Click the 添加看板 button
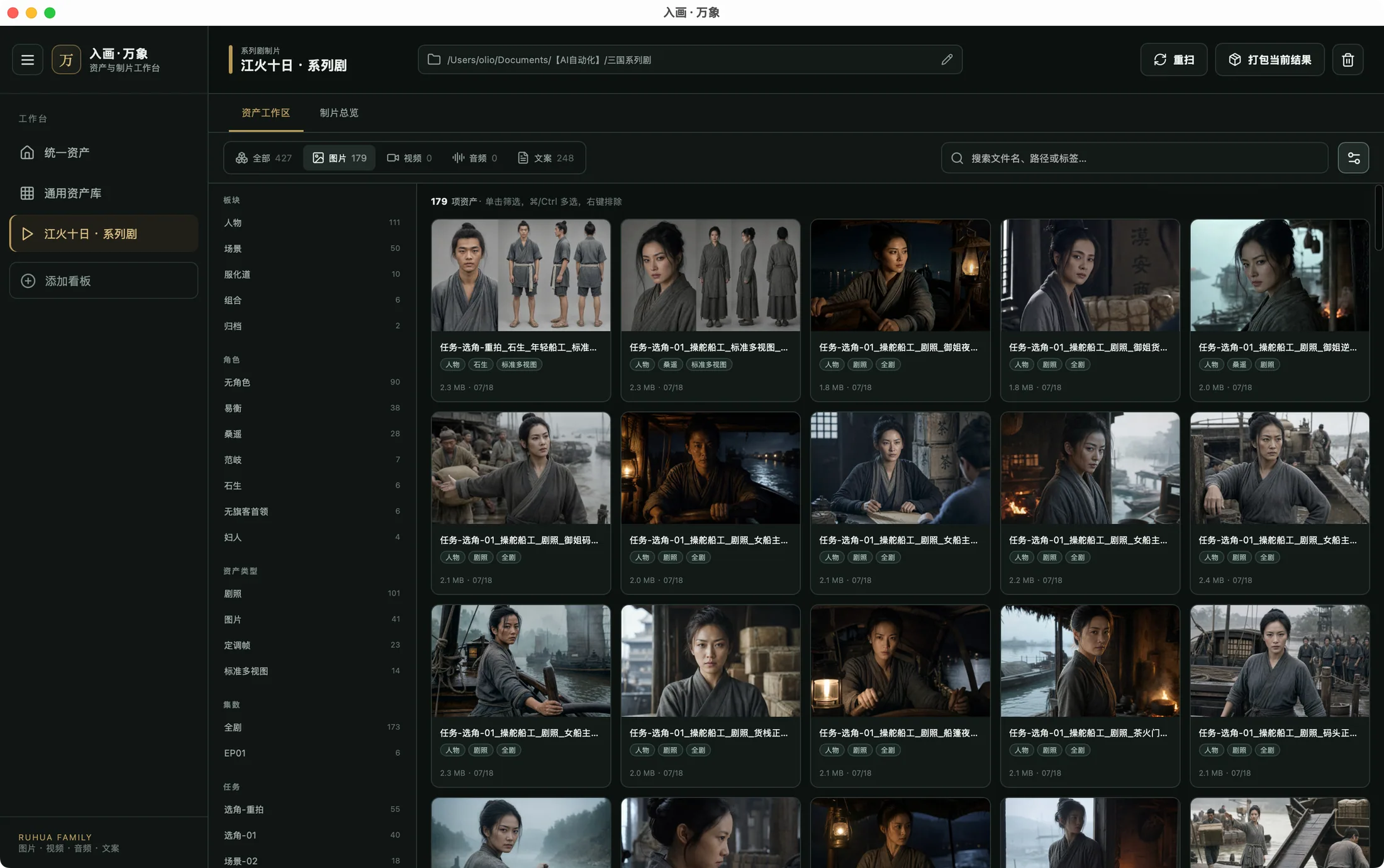 tap(104, 281)
